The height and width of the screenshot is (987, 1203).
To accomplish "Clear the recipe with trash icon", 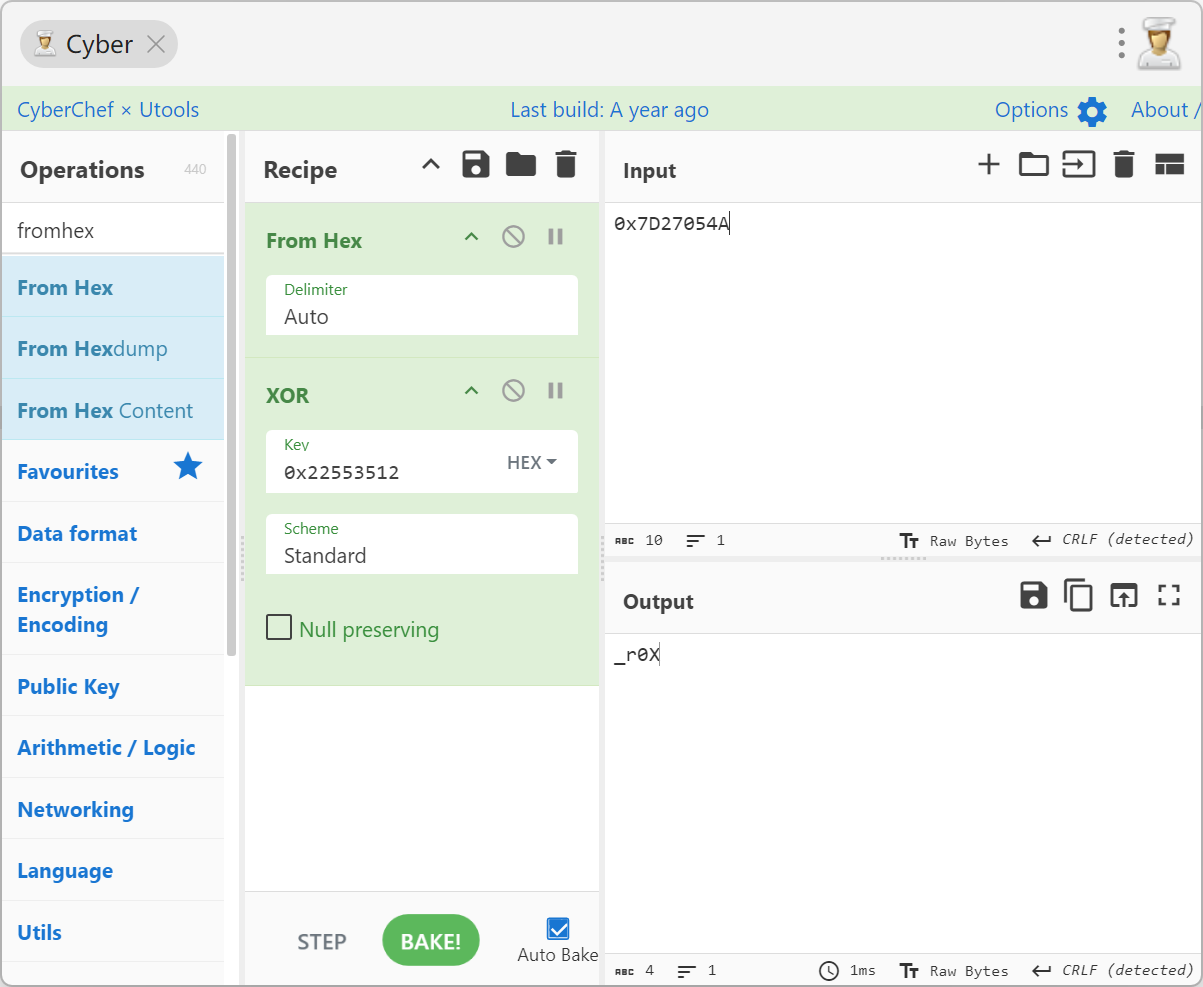I will point(566,165).
